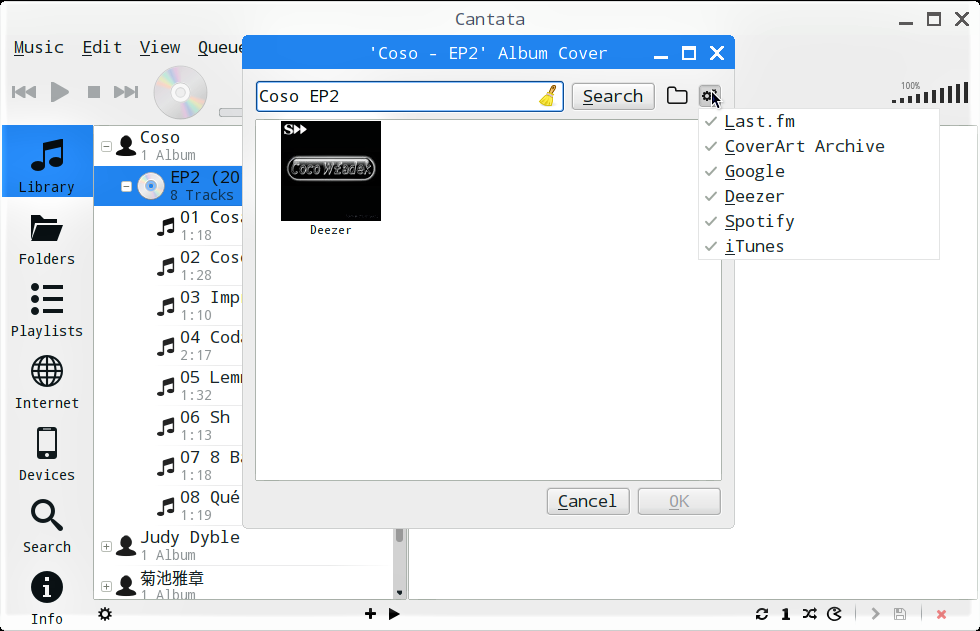Open local file with folder icon

click(x=677, y=96)
